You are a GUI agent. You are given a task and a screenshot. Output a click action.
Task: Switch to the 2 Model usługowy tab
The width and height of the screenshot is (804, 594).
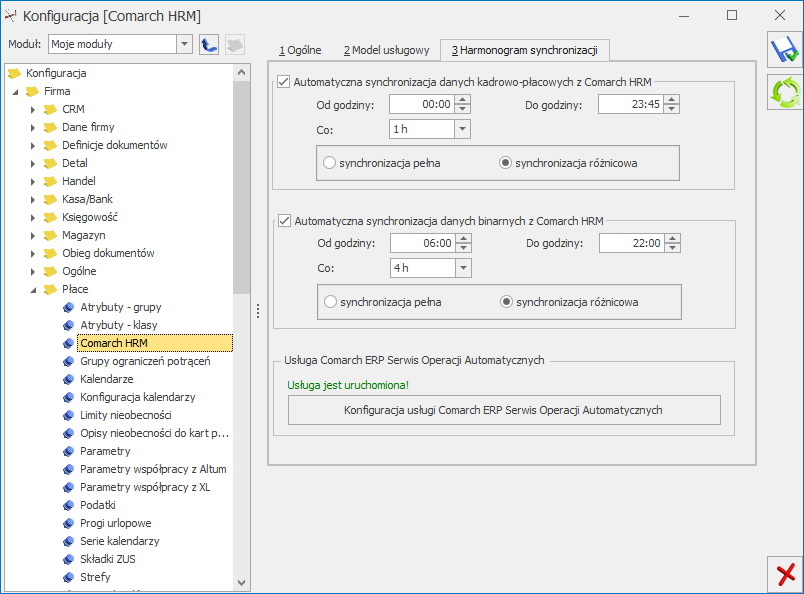[386, 50]
